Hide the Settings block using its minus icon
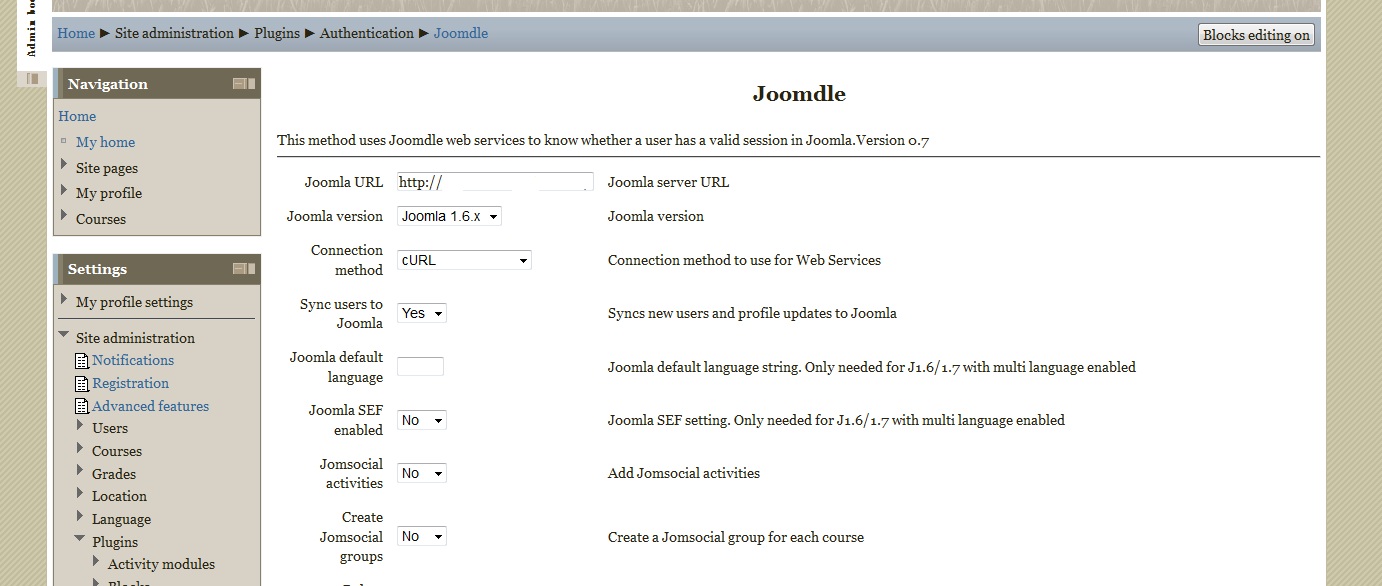The height and width of the screenshot is (586, 1382). pos(239,269)
